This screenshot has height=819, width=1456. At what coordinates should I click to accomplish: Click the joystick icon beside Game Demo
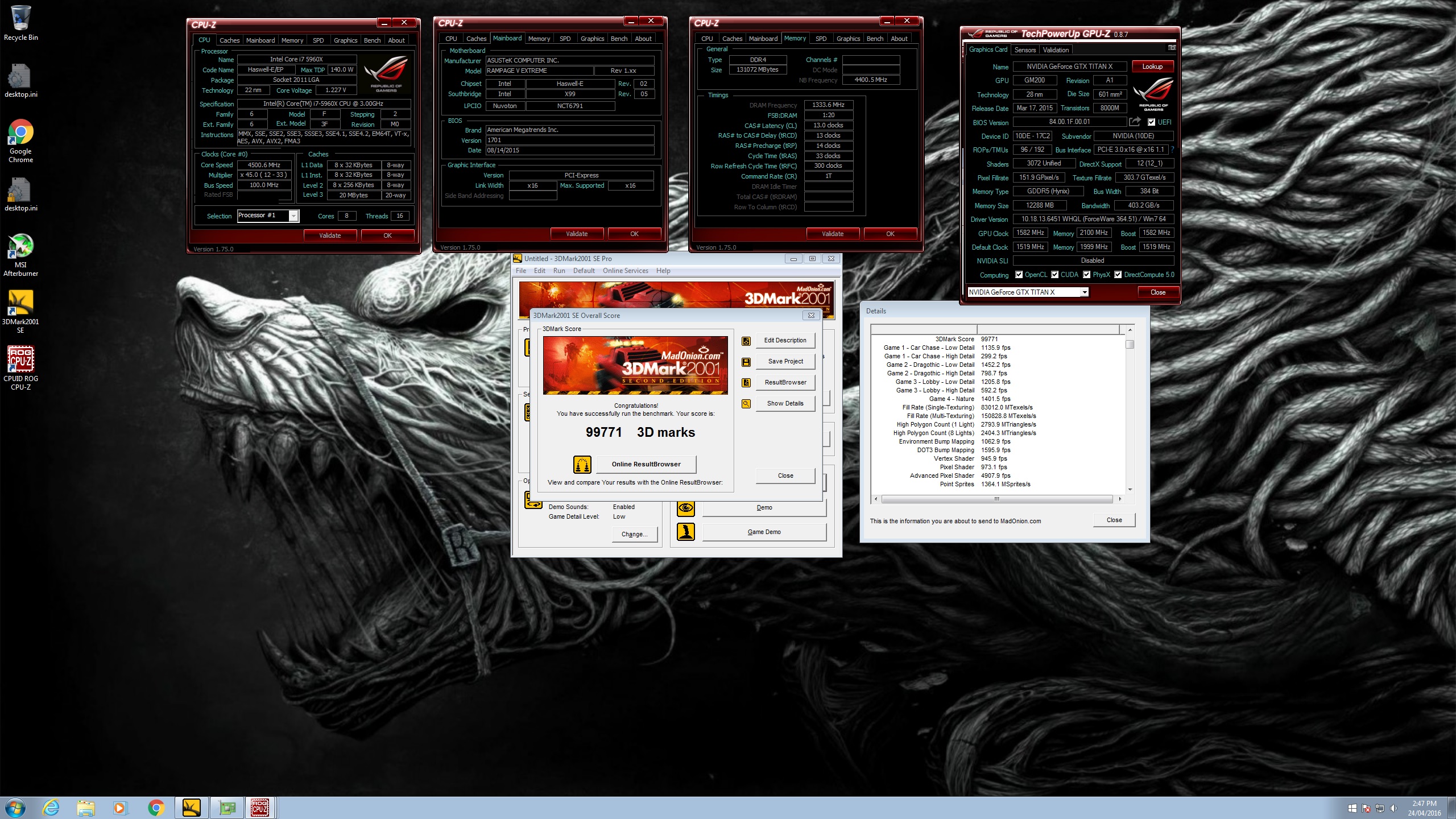[x=686, y=532]
